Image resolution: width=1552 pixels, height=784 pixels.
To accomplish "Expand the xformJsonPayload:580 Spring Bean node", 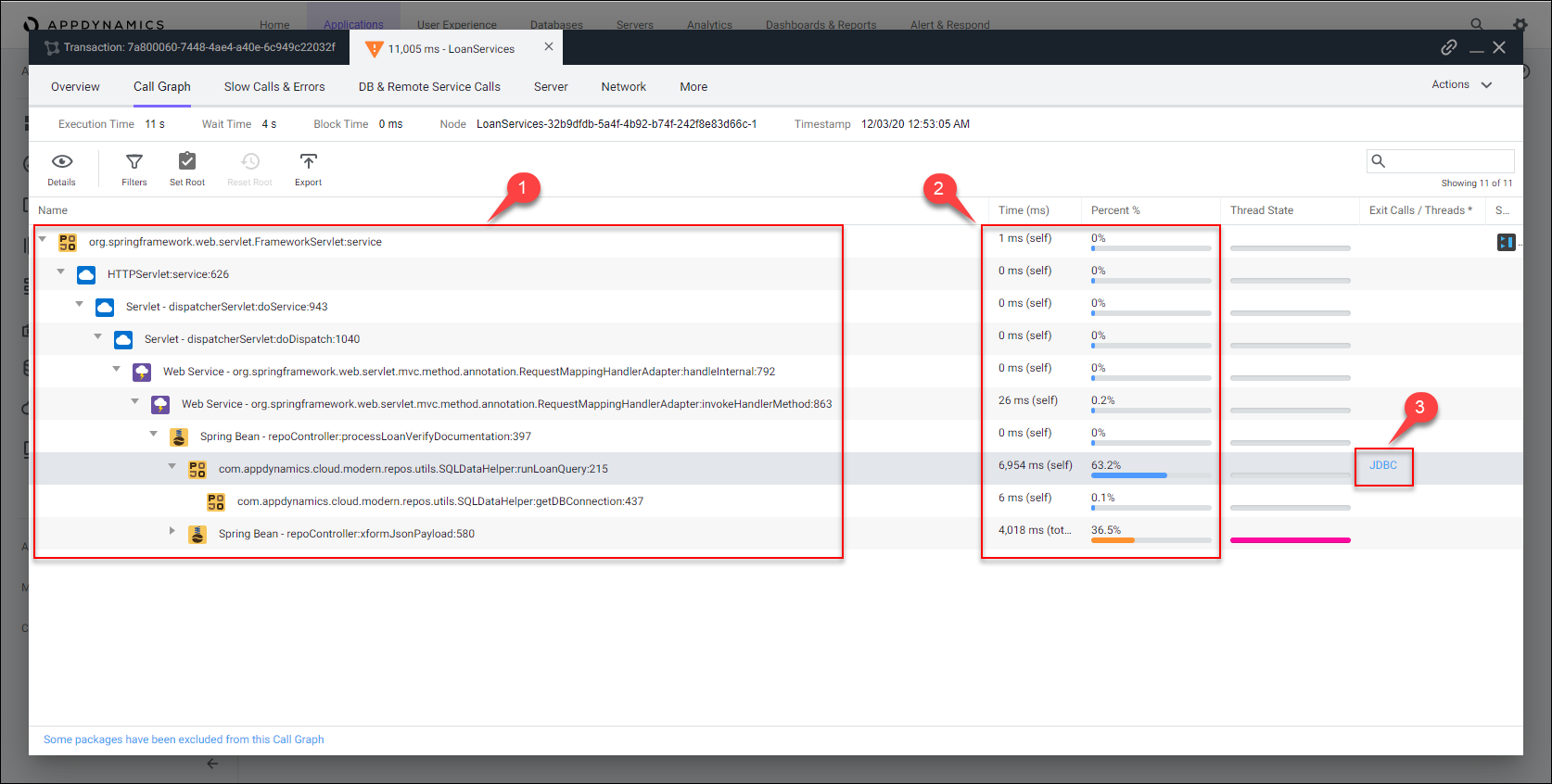I will click(x=172, y=531).
